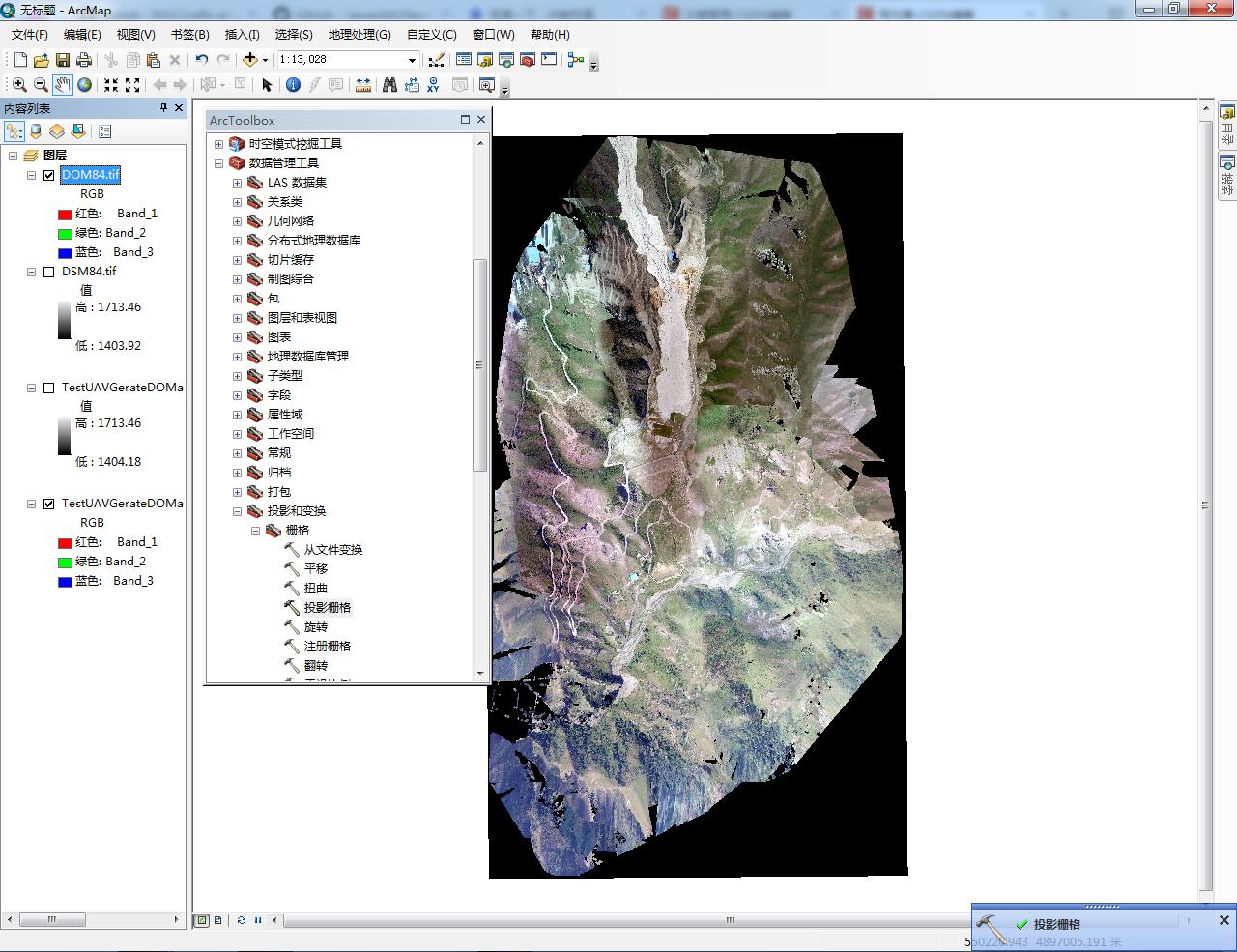Open the Search window from toolbar

505,60
